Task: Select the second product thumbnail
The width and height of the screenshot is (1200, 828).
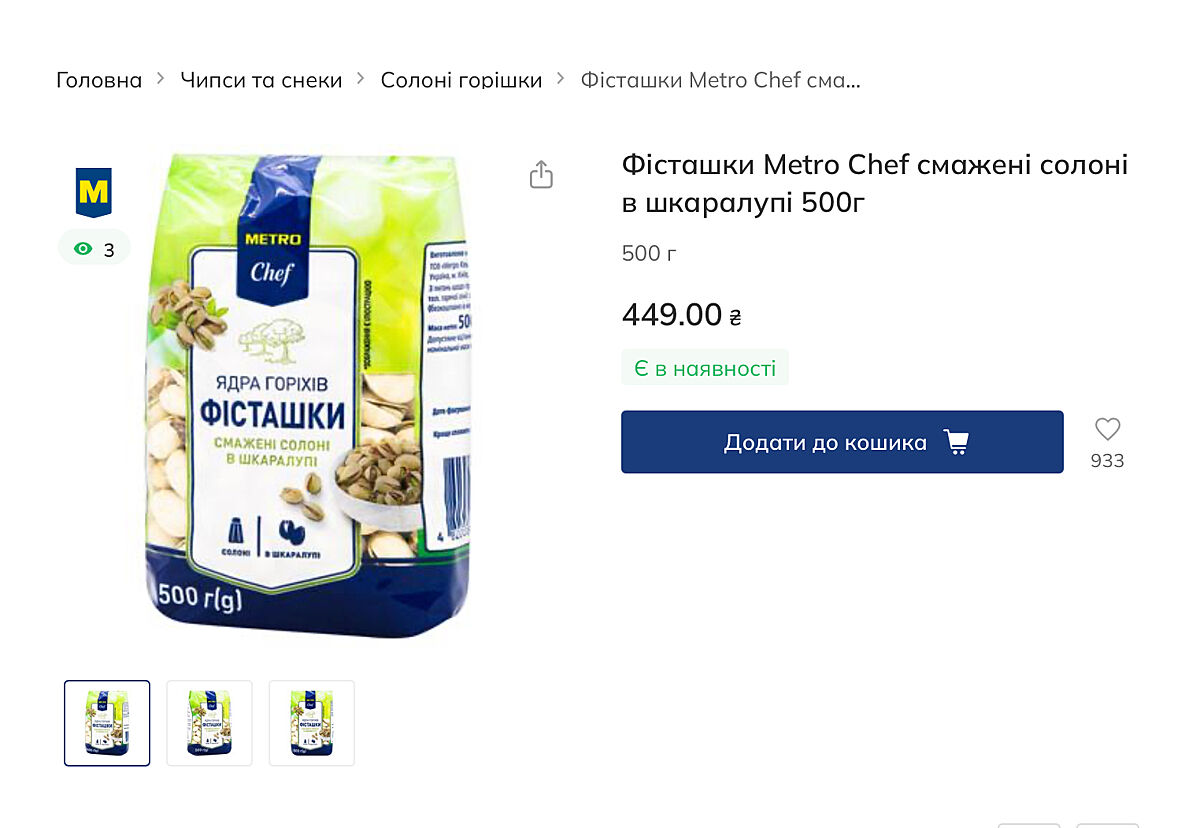Action: [209, 723]
